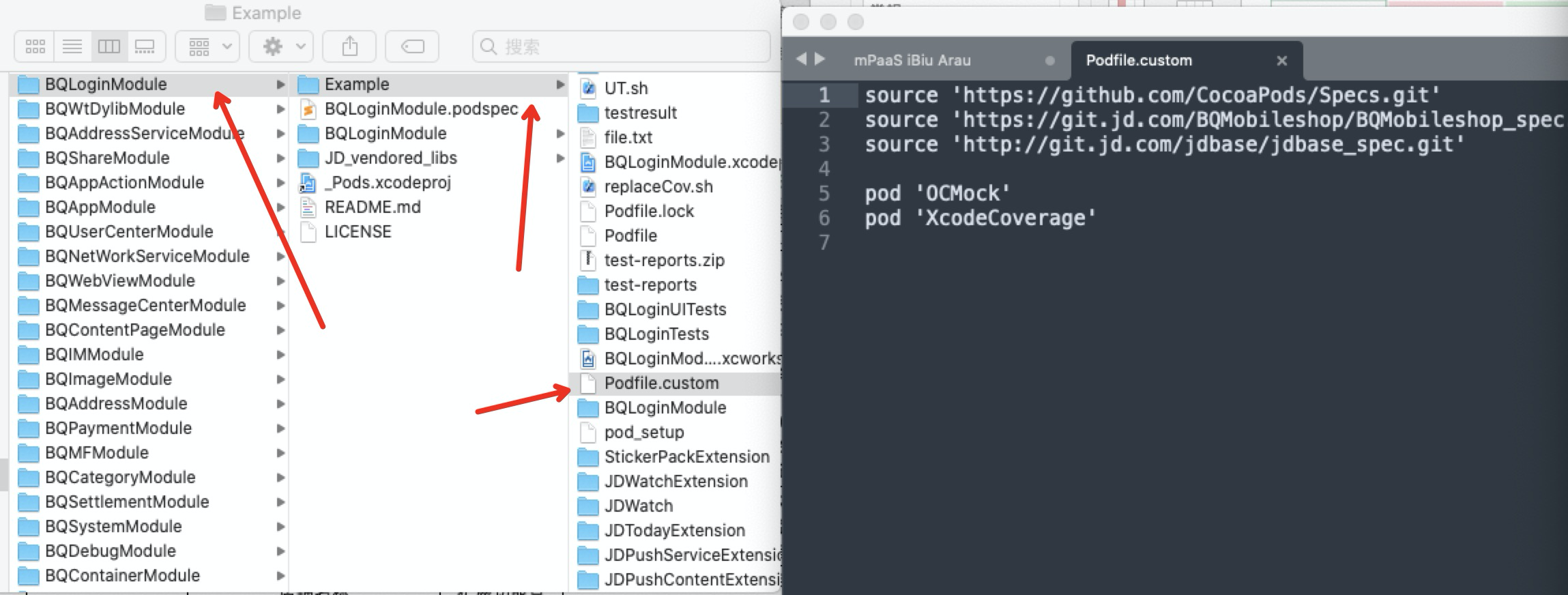Expand arrow for BQShareModule folder

point(280,158)
